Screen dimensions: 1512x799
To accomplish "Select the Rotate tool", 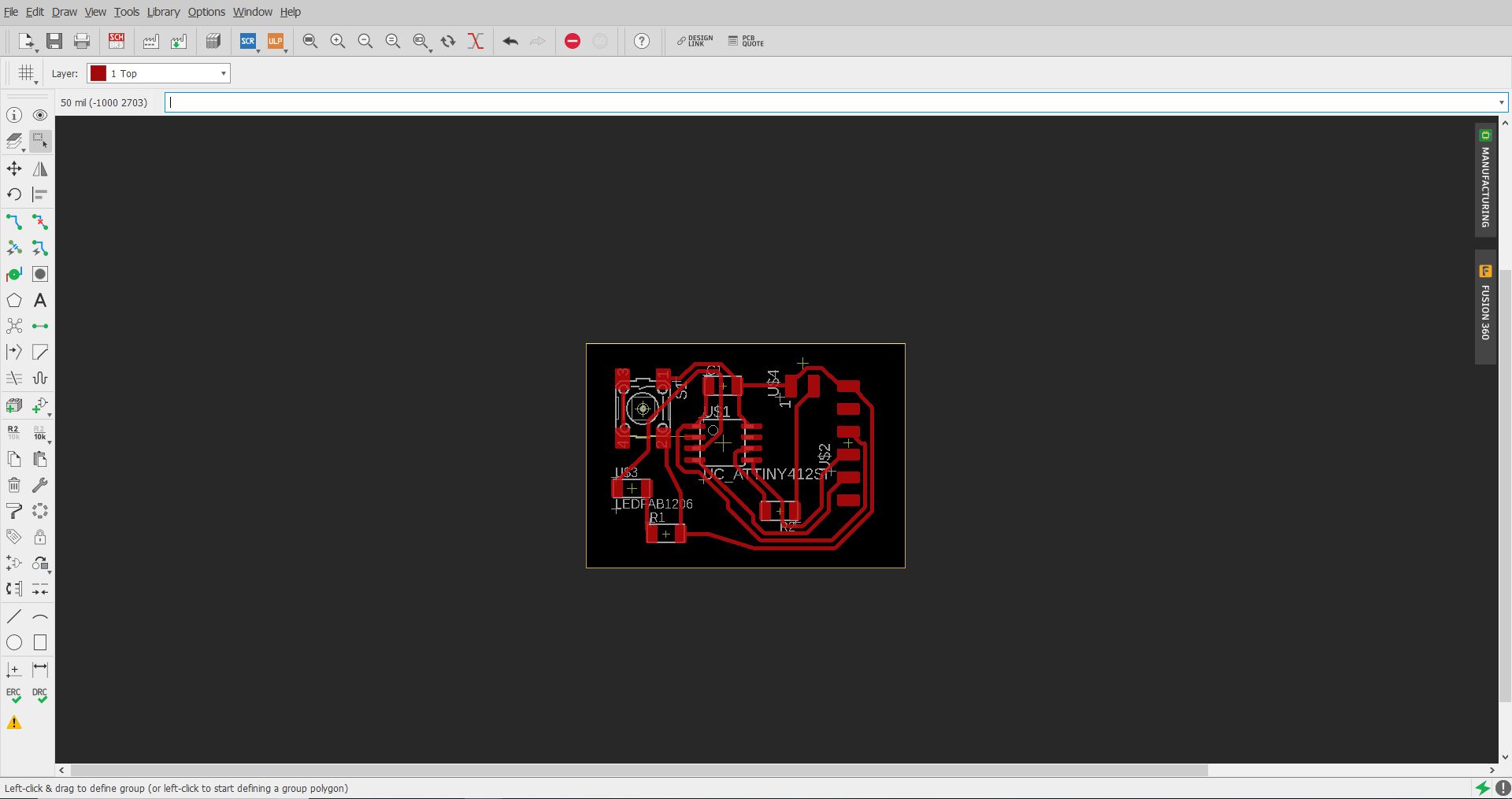I will (14, 194).
